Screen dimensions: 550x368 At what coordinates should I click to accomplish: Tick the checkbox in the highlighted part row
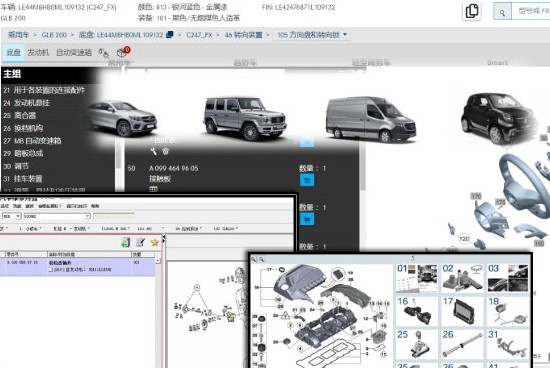click(51, 270)
